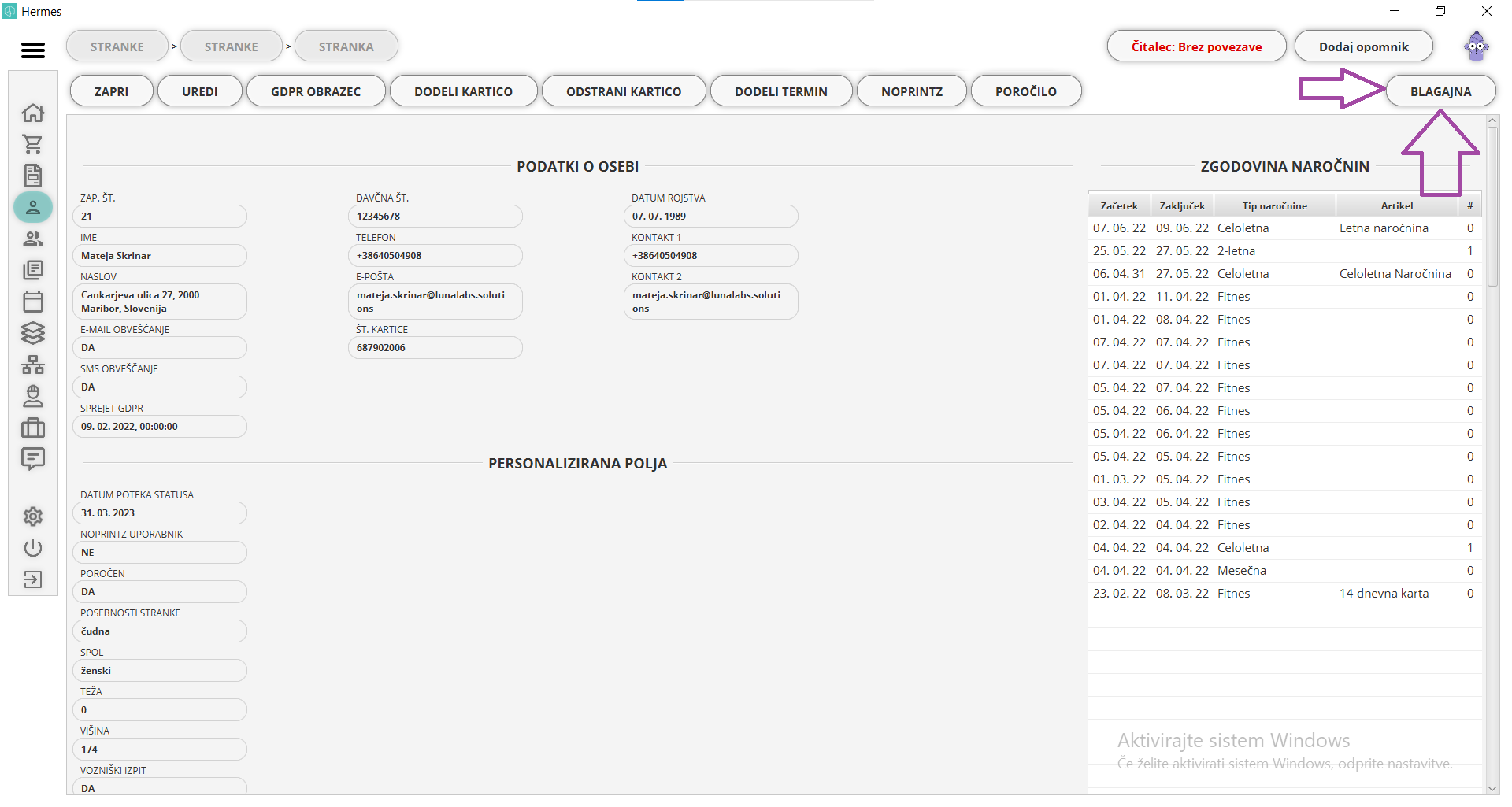Viewport: 1512px width, 807px height.
Task: Click the E-POŠTA email field
Action: [435, 302]
